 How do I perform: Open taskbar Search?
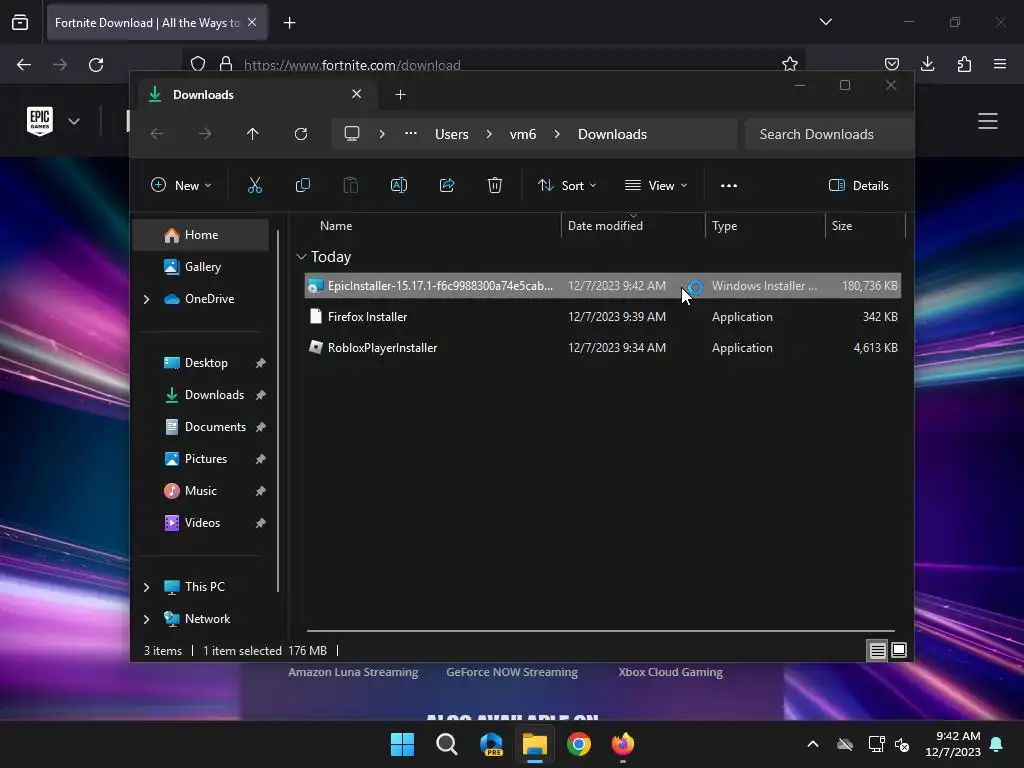(x=447, y=744)
